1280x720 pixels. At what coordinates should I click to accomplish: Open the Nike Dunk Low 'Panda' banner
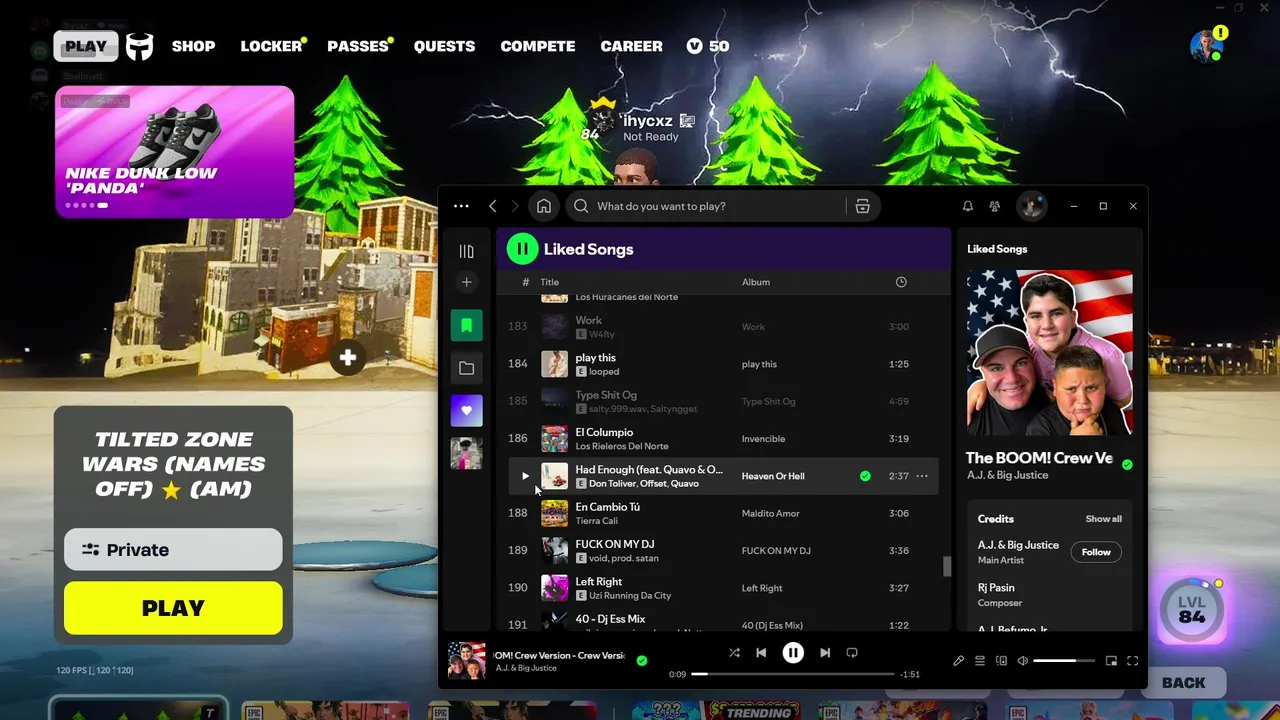pyautogui.click(x=175, y=151)
